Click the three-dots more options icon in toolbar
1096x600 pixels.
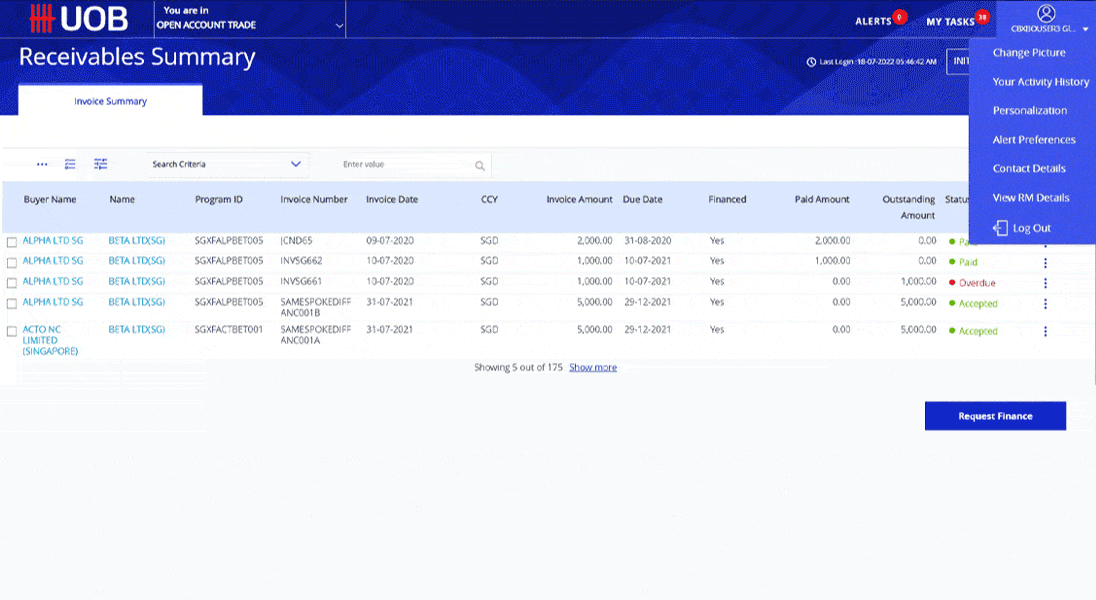tap(42, 164)
